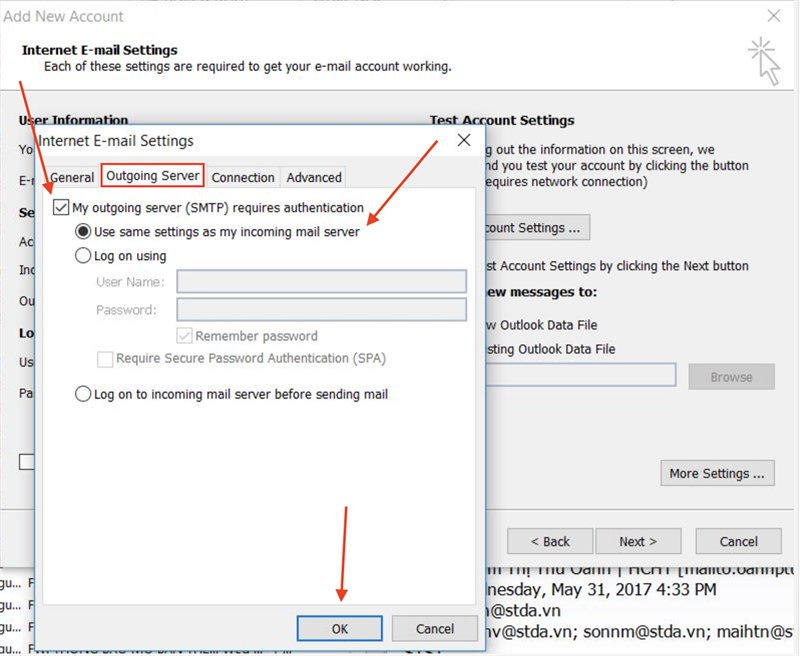Toggle the Remember password checkbox
The height and width of the screenshot is (656, 800).
[185, 336]
